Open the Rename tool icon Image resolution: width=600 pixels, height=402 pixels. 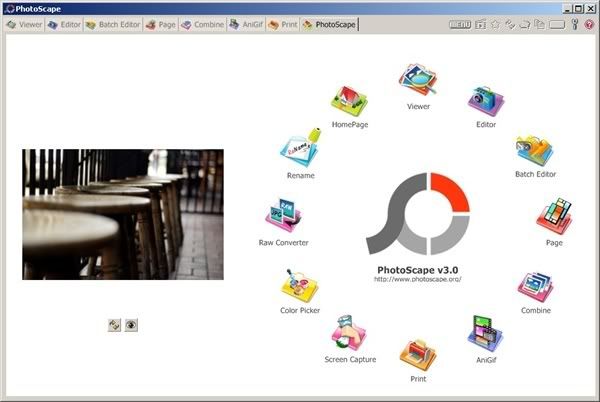coord(300,148)
